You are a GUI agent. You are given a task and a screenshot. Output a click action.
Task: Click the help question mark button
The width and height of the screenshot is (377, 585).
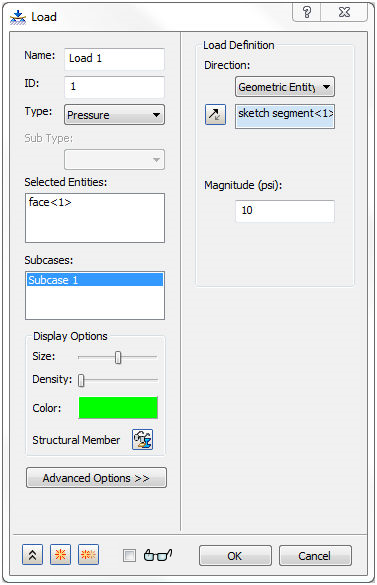coord(307,12)
